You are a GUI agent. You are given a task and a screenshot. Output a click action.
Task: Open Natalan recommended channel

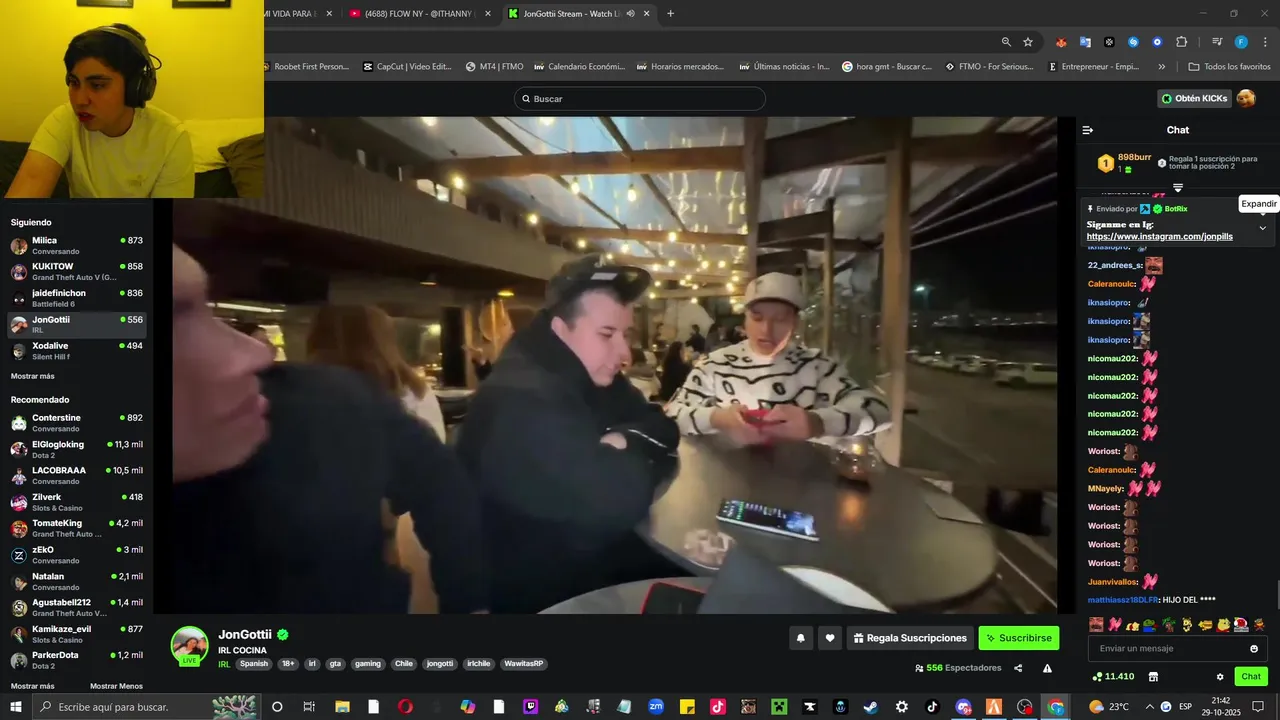pyautogui.click(x=77, y=581)
